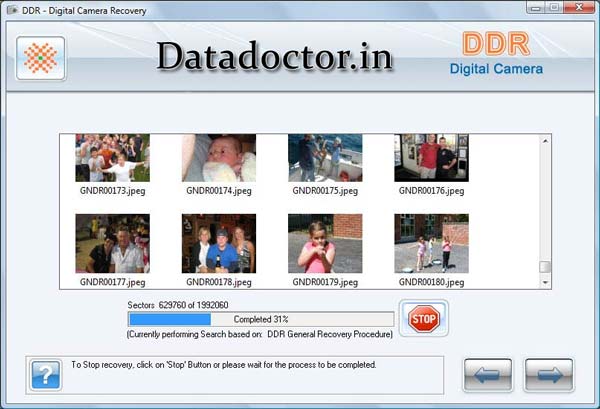Select thumbnail of GNDR00174.jpeg
Screen dimensions: 600x409
219,158
